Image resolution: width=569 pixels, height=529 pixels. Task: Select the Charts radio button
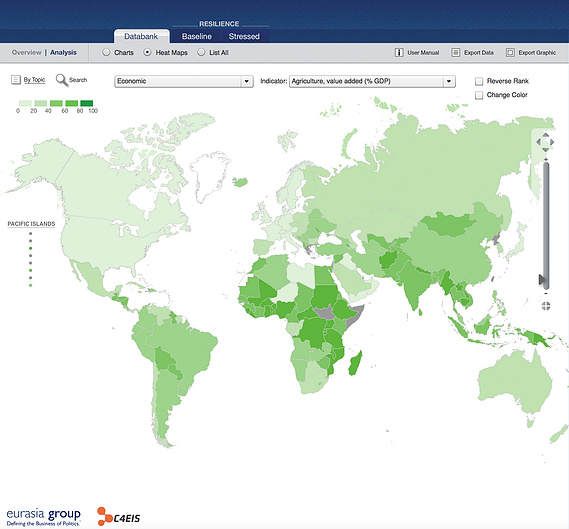pyautogui.click(x=106, y=52)
